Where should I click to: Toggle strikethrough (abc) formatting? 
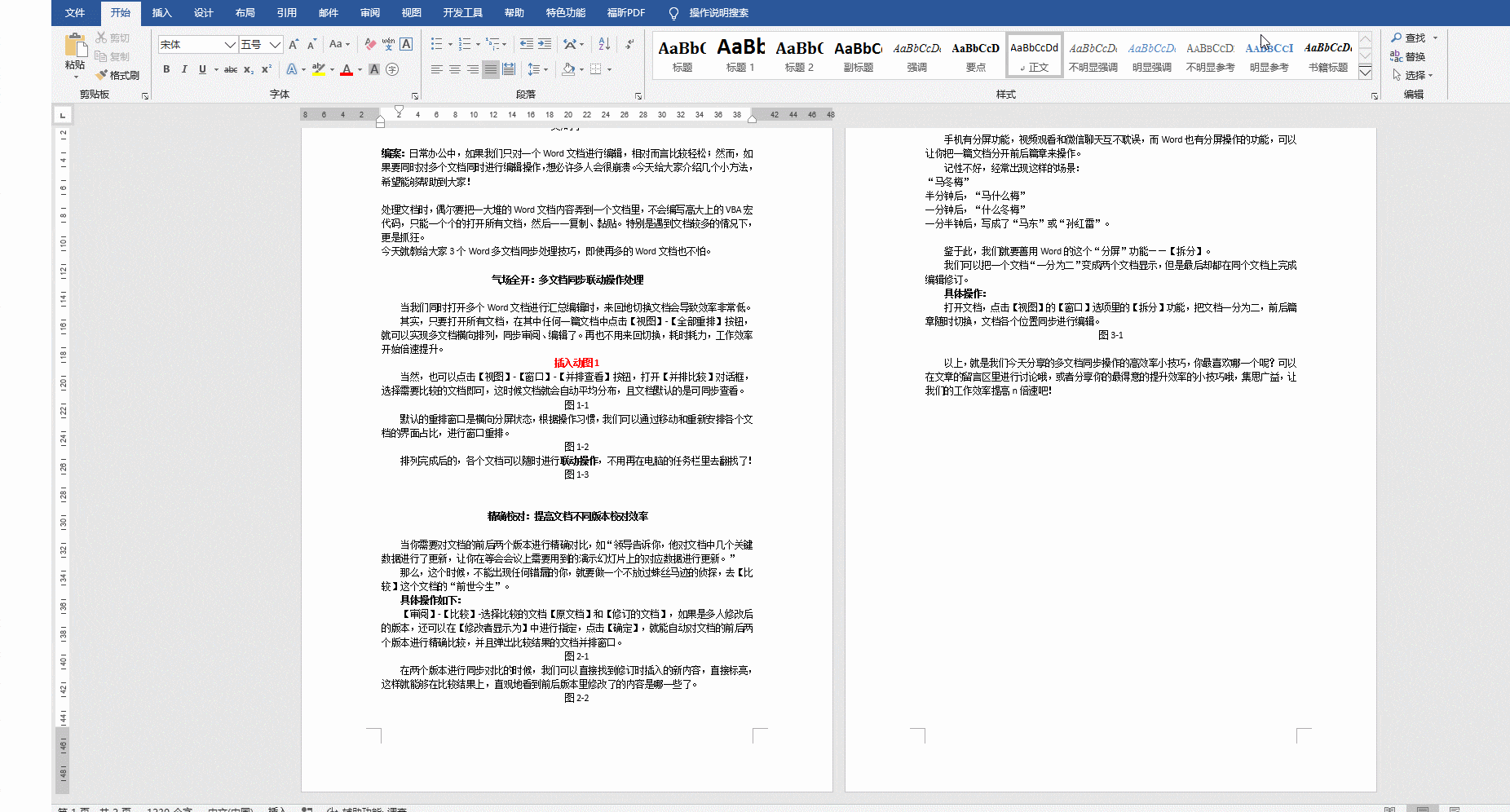[231, 69]
